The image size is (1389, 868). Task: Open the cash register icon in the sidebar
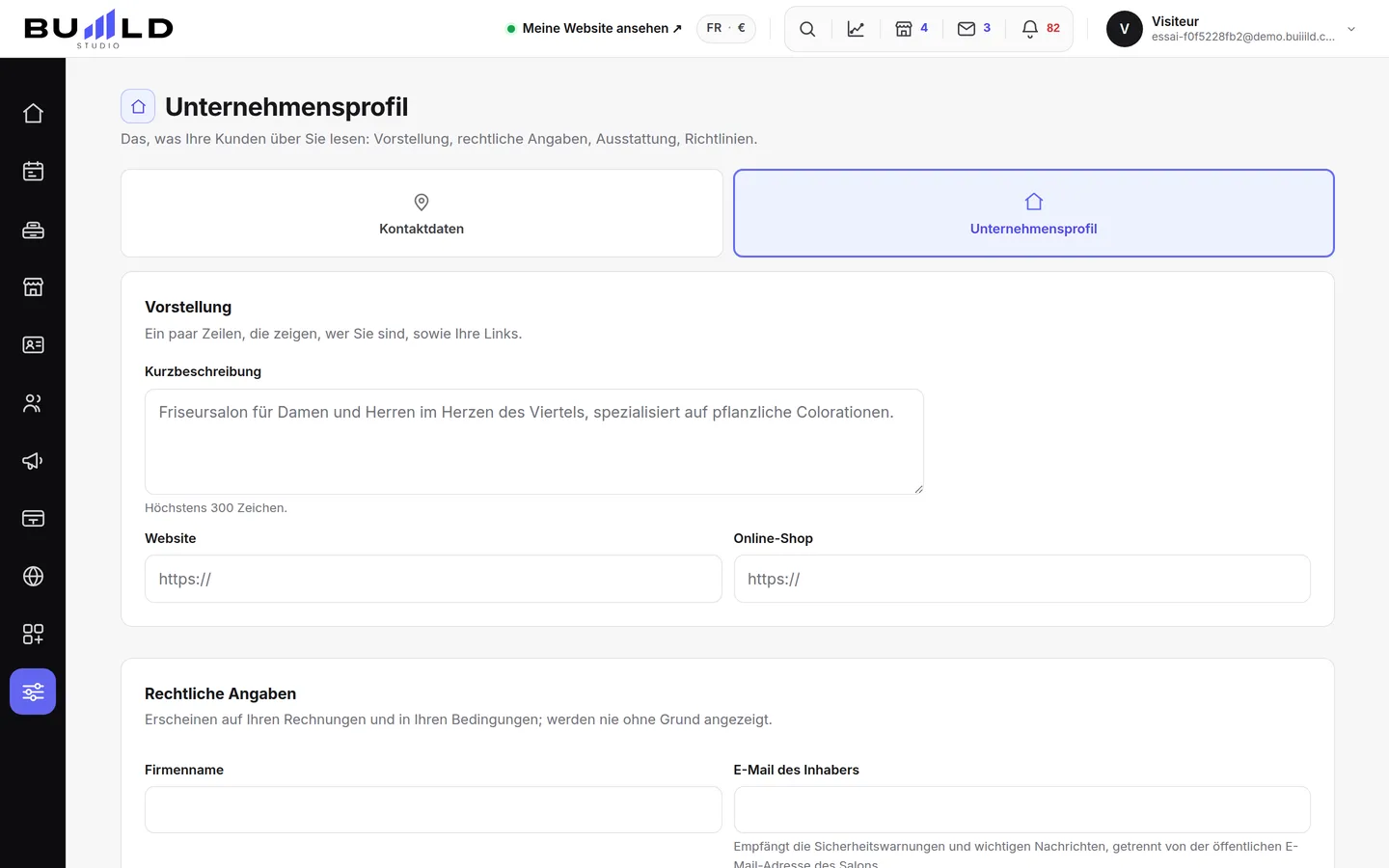(x=33, y=229)
